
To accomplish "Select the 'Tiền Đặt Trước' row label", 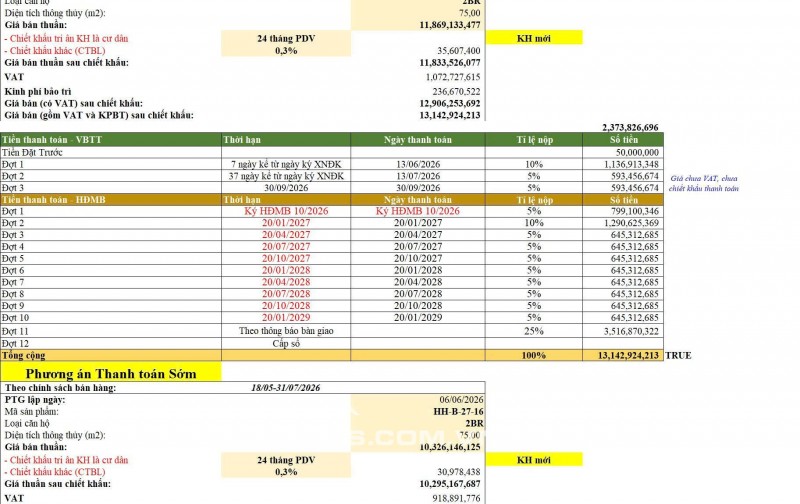I will [32, 153].
